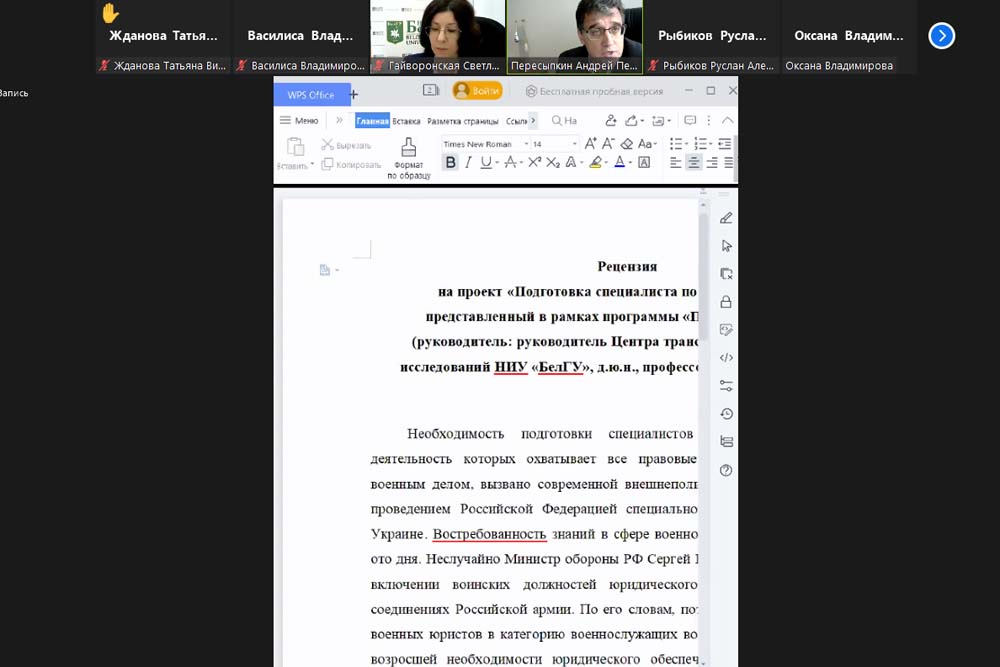Apply superscript formatting

[535, 163]
